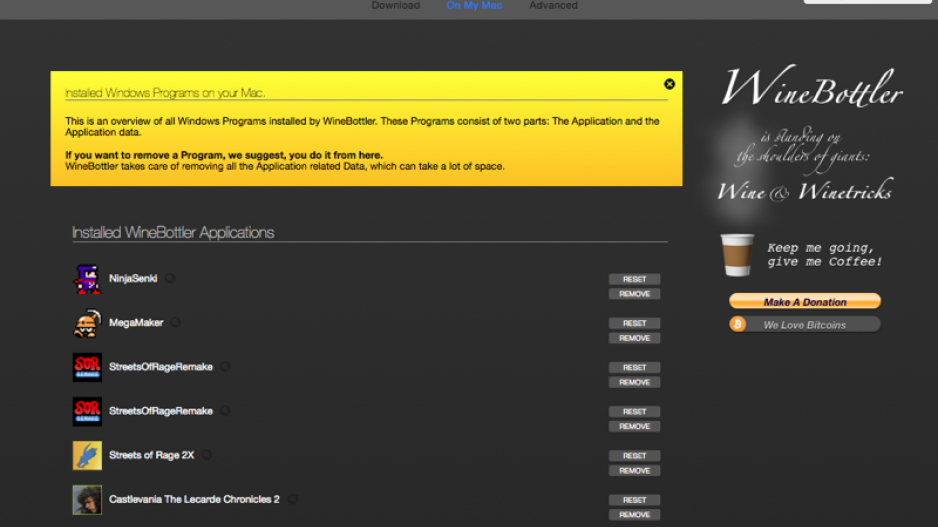The height and width of the screenshot is (527, 938).
Task: Remove the MegaMaker application
Action: coord(635,339)
